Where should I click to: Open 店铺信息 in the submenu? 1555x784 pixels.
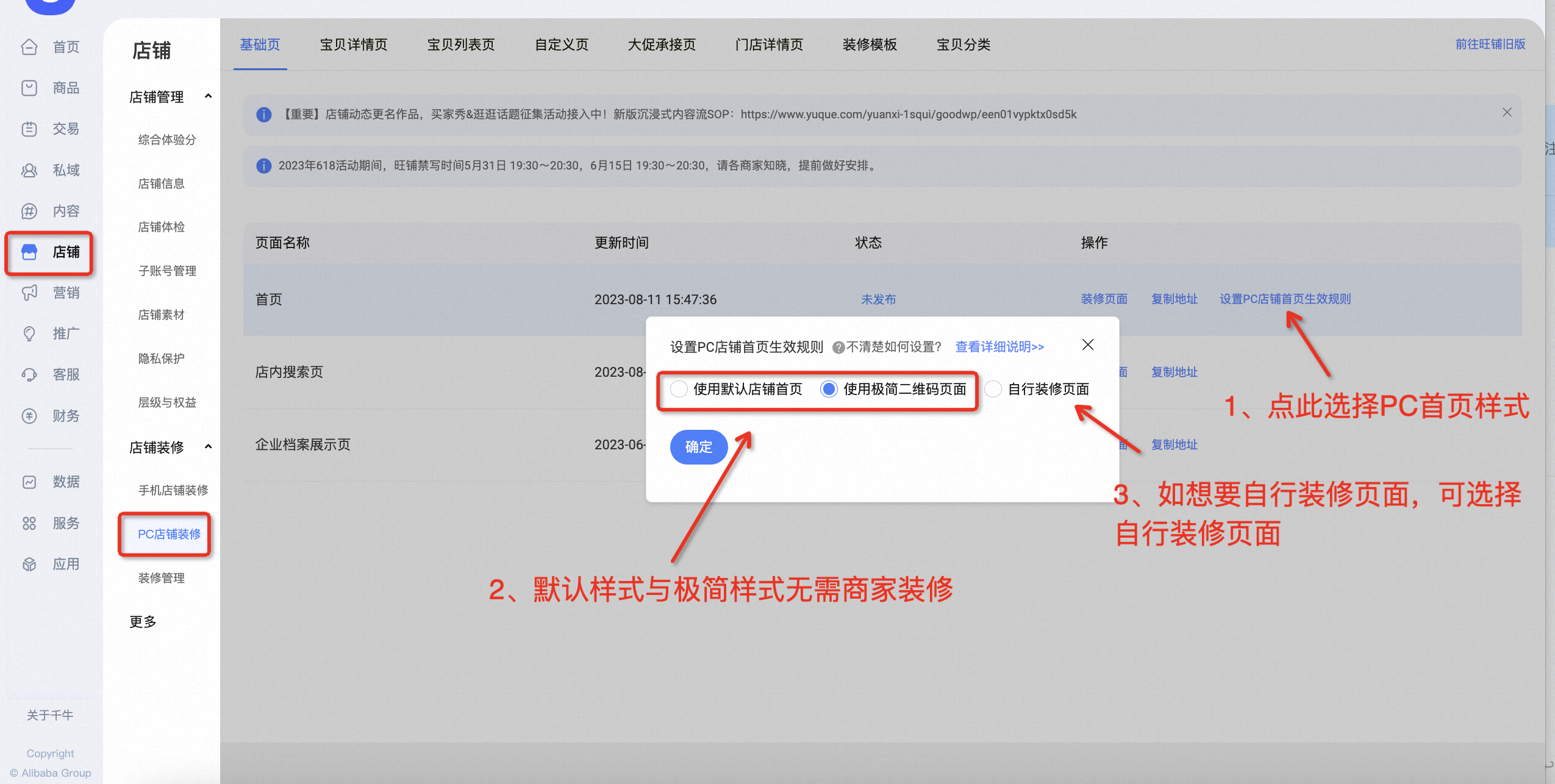tap(161, 184)
